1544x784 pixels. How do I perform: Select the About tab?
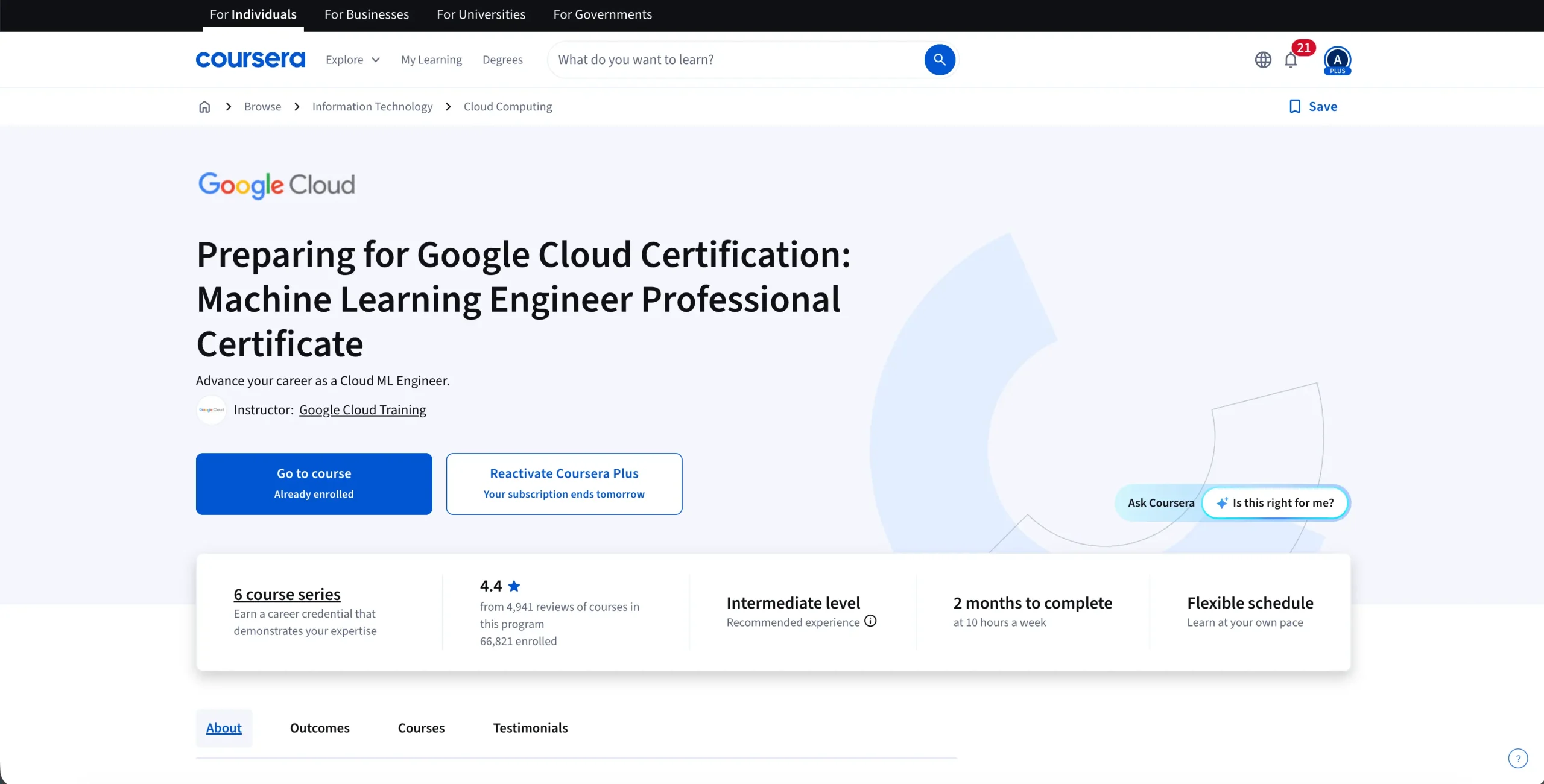(224, 728)
